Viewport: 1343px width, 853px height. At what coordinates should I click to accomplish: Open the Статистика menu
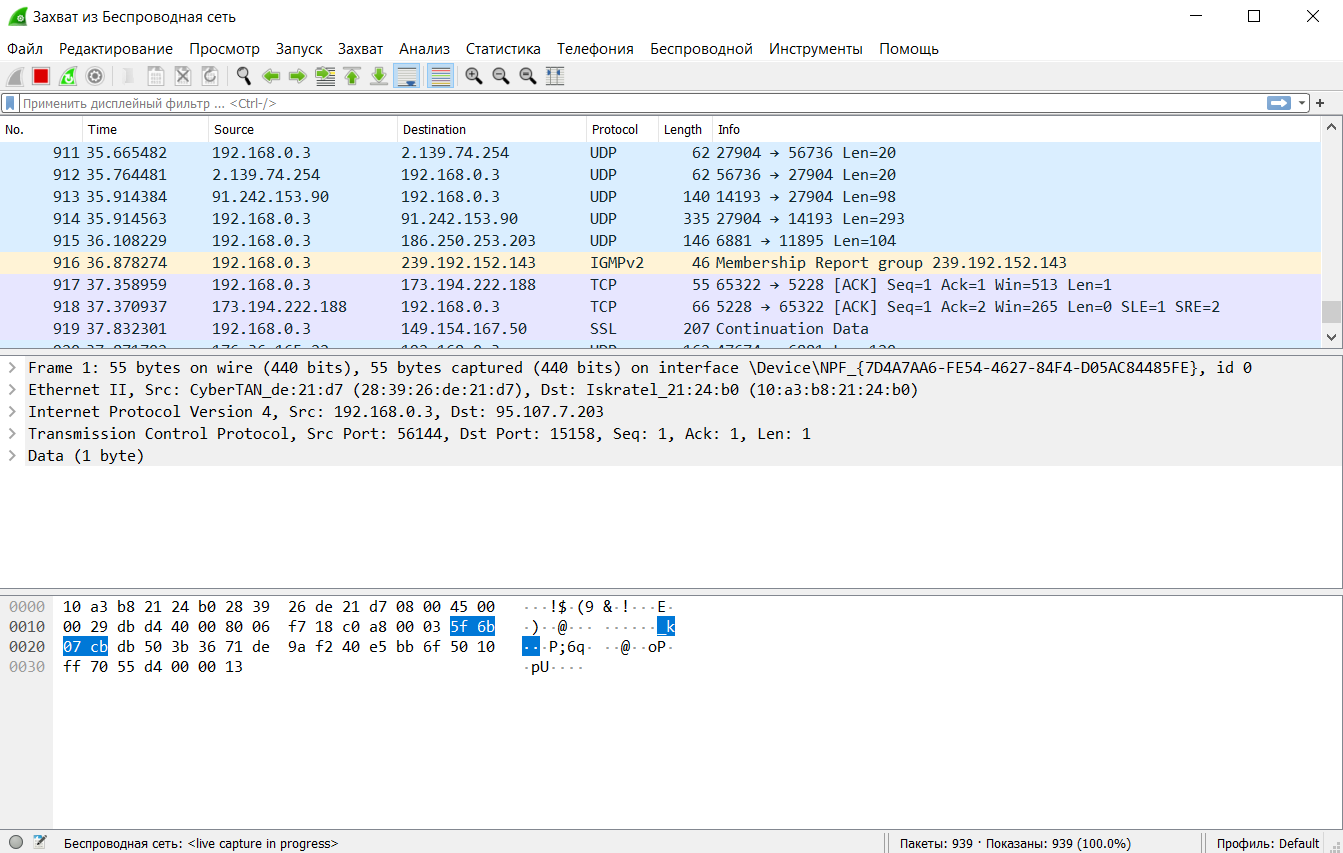point(503,49)
